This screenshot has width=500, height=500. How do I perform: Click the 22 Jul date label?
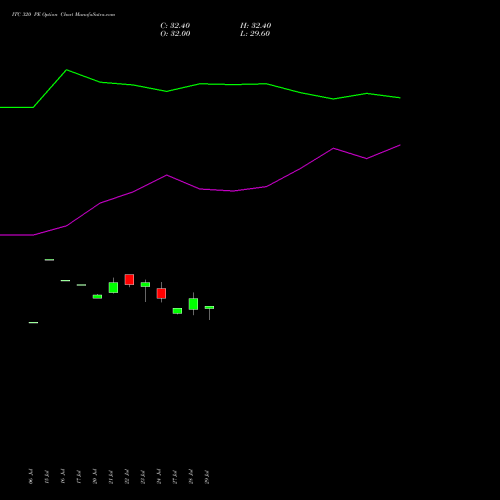pyautogui.click(x=127, y=477)
